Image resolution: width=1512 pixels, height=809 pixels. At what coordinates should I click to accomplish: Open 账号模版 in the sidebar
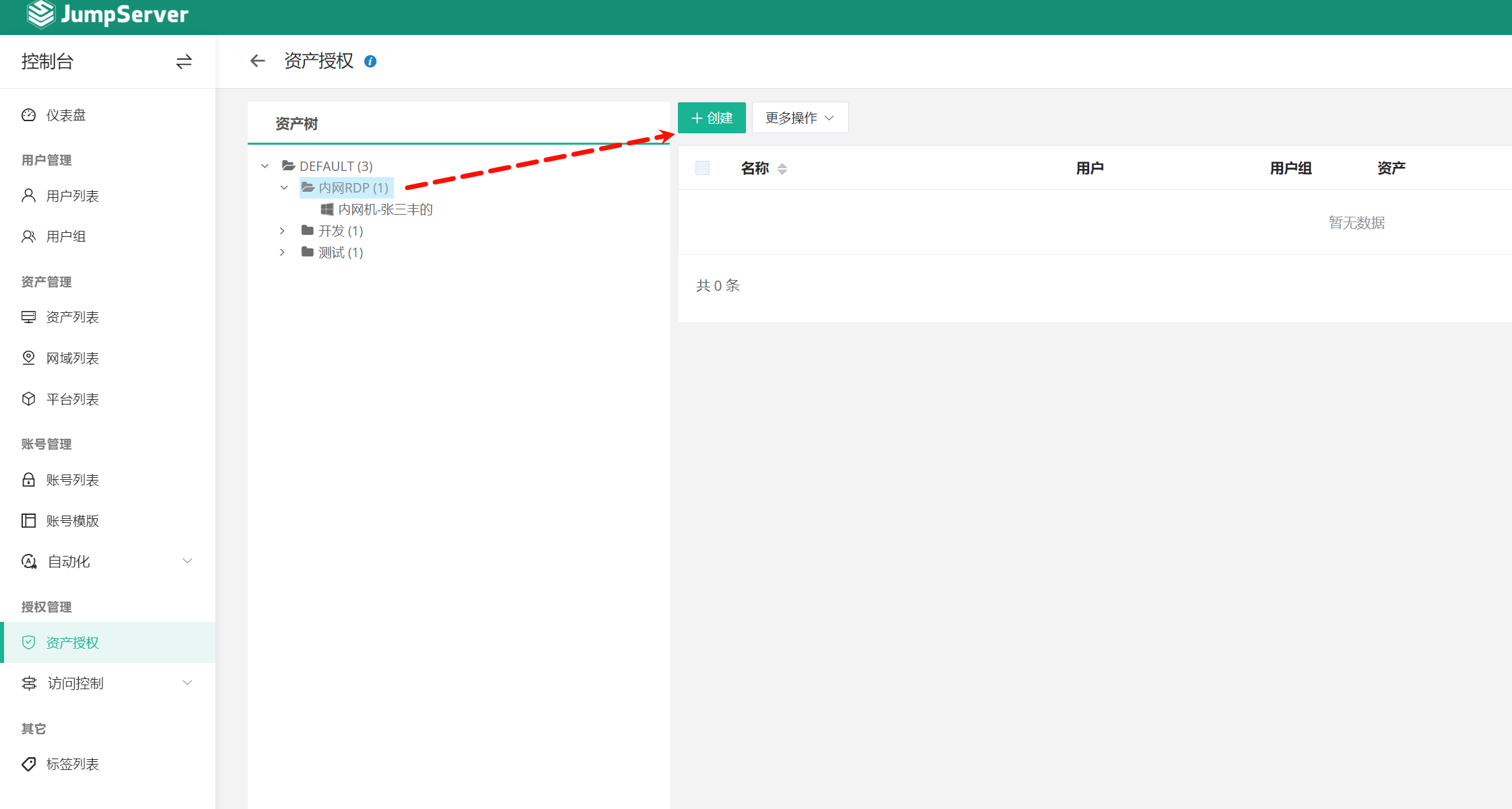(x=72, y=521)
